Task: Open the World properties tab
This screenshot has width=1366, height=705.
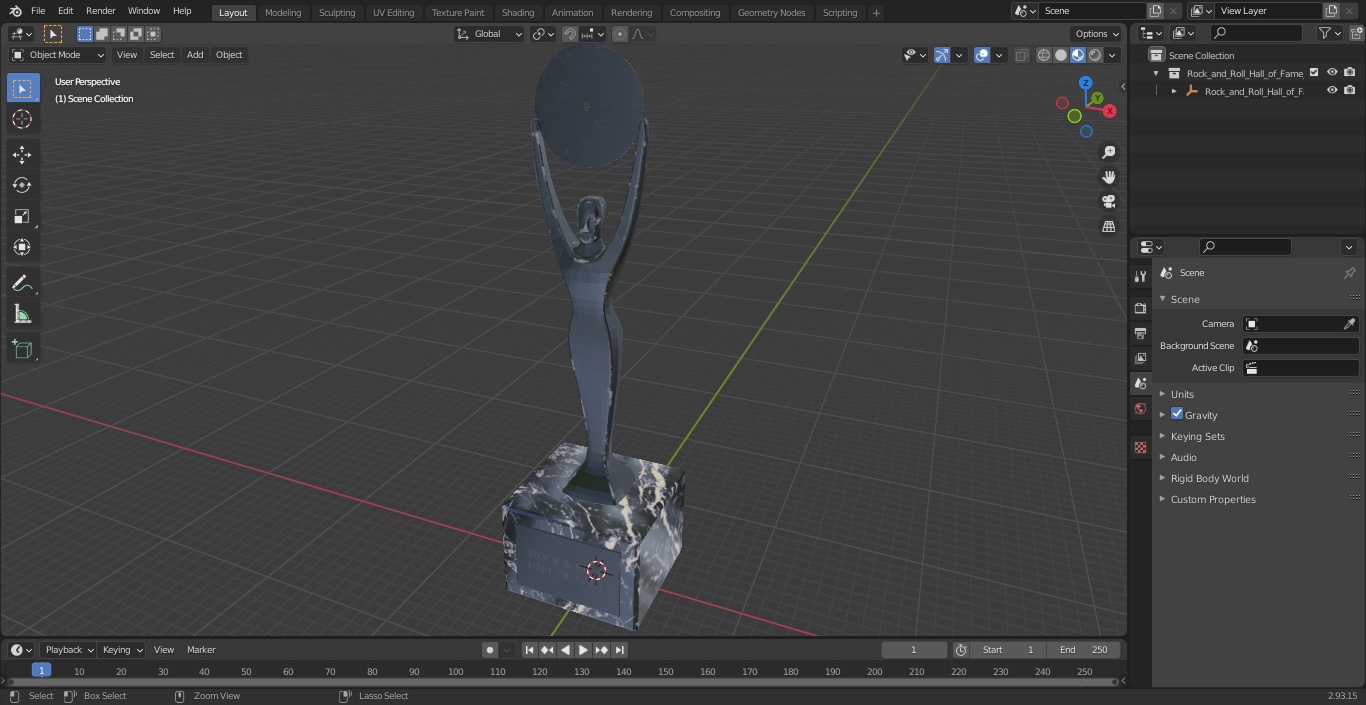Action: (x=1140, y=408)
